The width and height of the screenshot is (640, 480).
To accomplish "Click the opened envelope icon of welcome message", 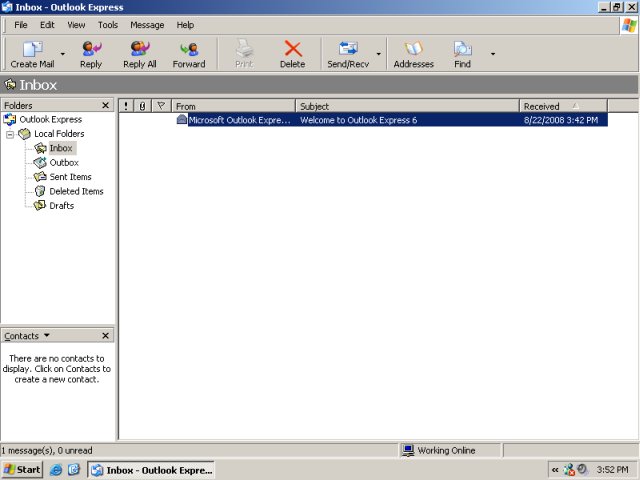I will coord(182,120).
